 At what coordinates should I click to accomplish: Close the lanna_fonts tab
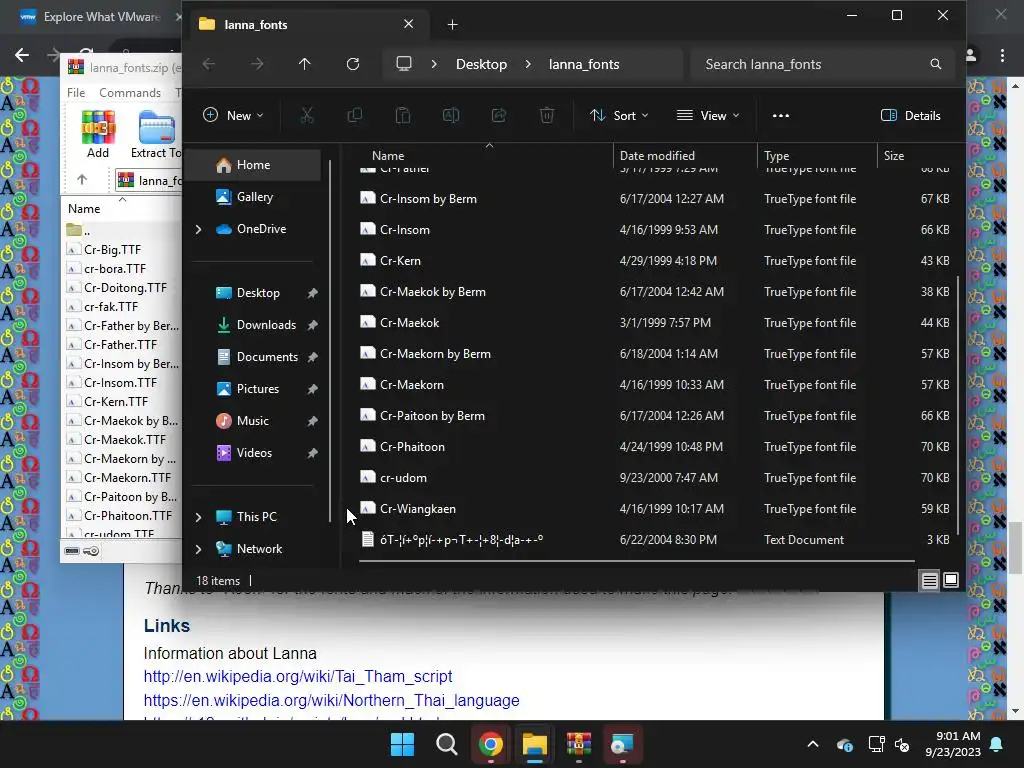coord(409,24)
